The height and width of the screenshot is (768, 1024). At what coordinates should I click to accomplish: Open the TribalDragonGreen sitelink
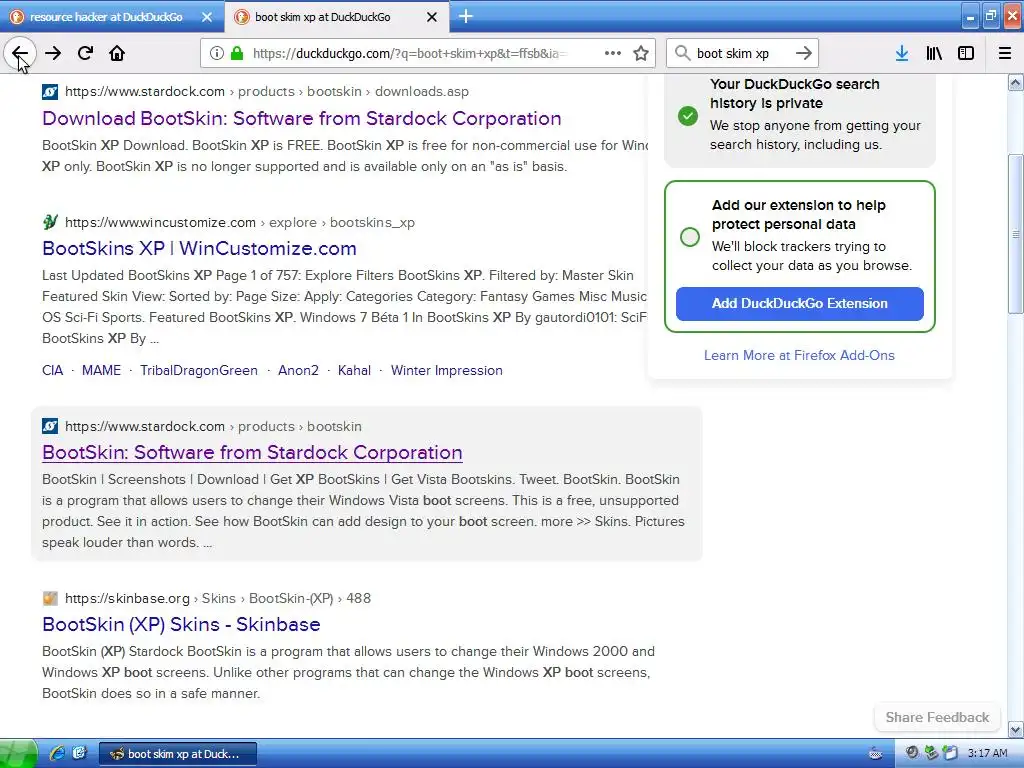(x=199, y=370)
